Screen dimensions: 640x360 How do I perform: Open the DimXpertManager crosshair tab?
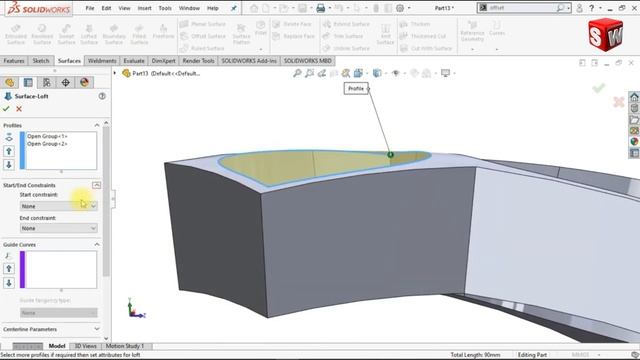pyautogui.click(x=65, y=82)
